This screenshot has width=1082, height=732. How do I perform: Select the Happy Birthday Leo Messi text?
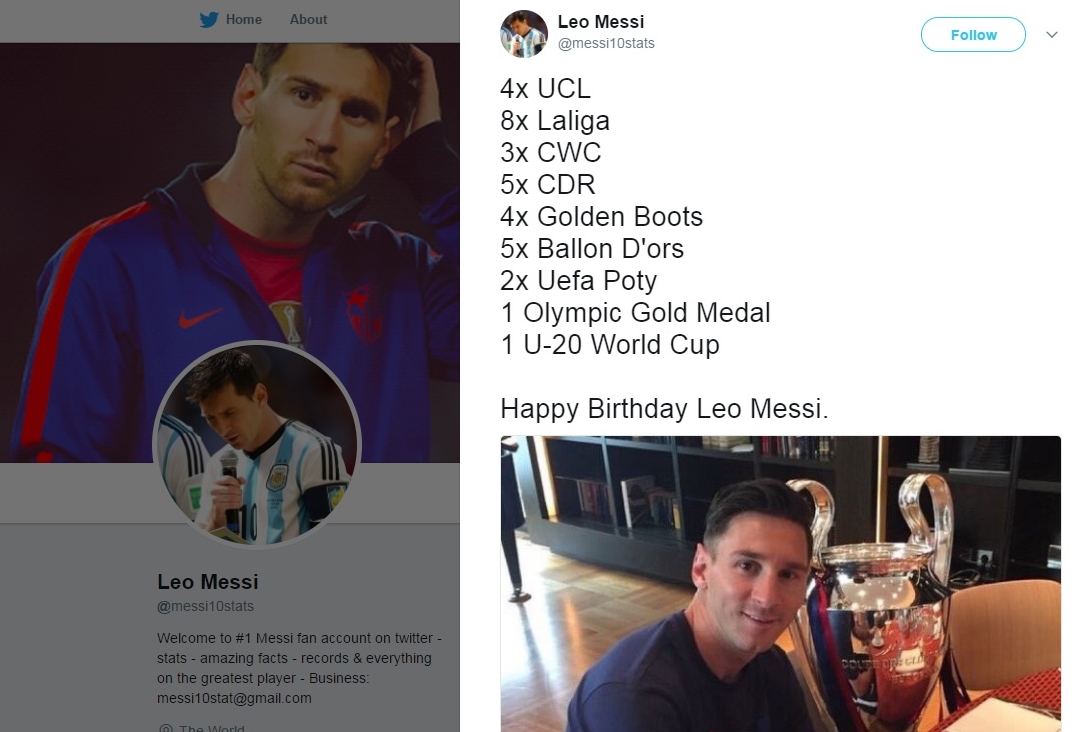(x=664, y=408)
